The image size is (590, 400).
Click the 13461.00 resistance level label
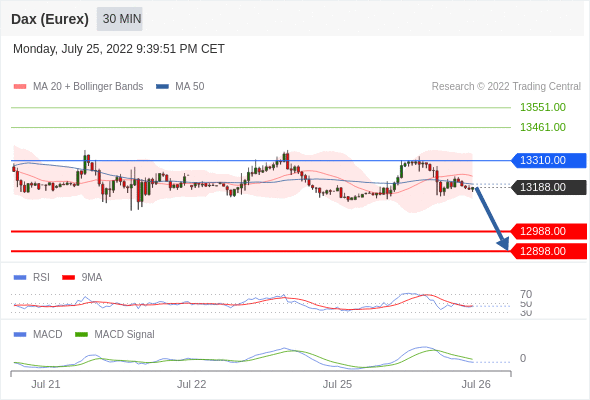543,127
